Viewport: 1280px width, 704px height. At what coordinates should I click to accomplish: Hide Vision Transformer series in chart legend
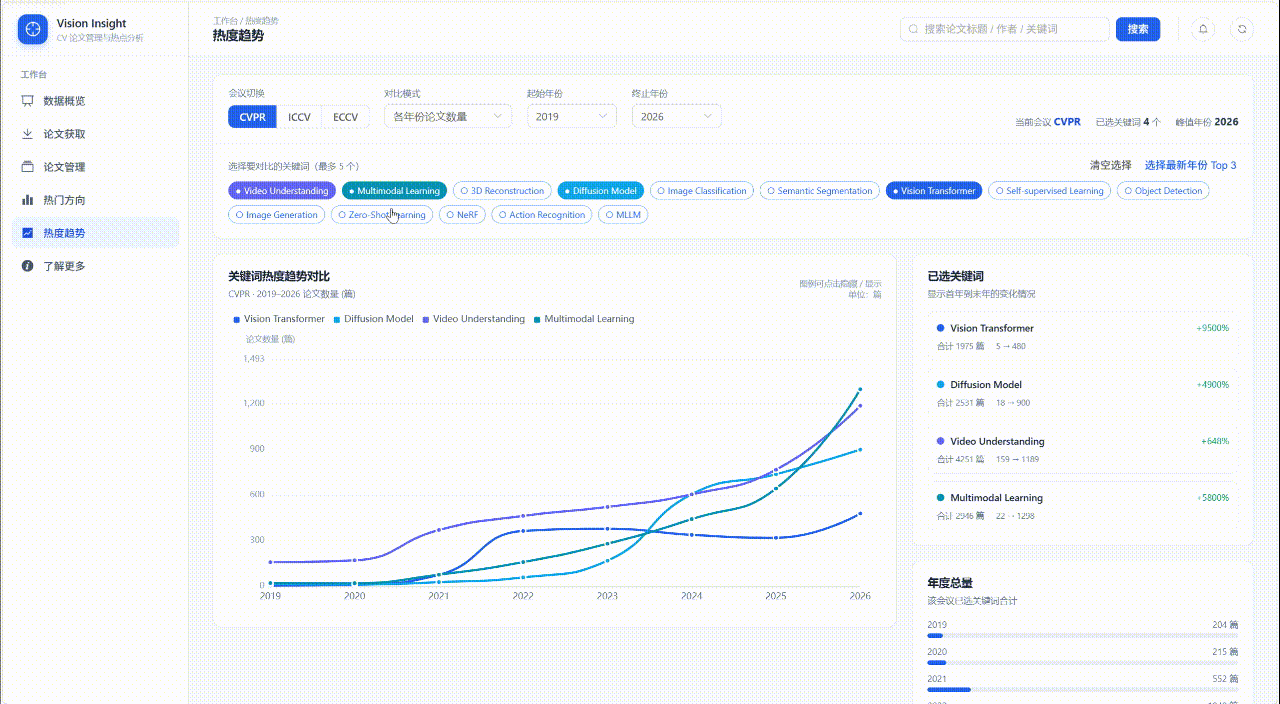click(x=279, y=319)
